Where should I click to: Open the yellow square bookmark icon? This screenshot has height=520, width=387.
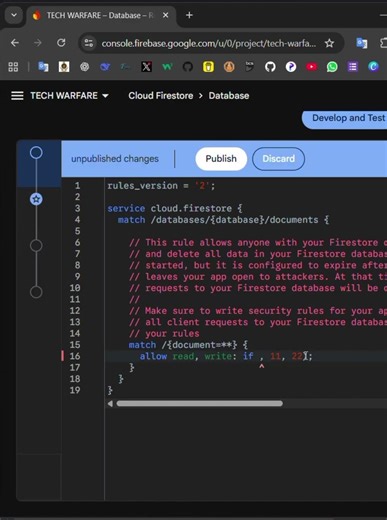208,67
